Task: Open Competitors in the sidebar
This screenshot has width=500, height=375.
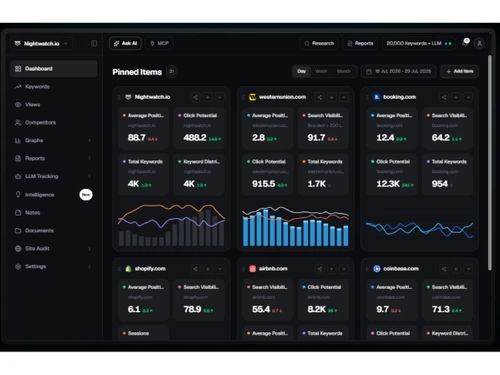Action: 53,123
